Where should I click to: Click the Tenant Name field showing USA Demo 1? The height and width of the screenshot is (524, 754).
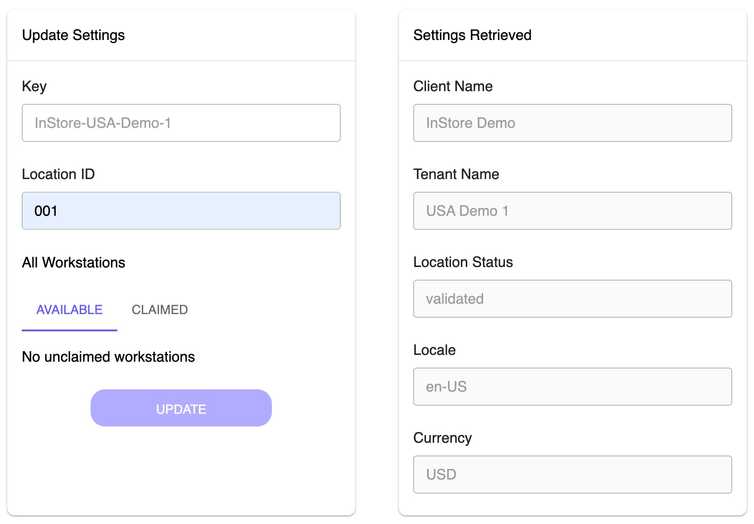pos(572,211)
